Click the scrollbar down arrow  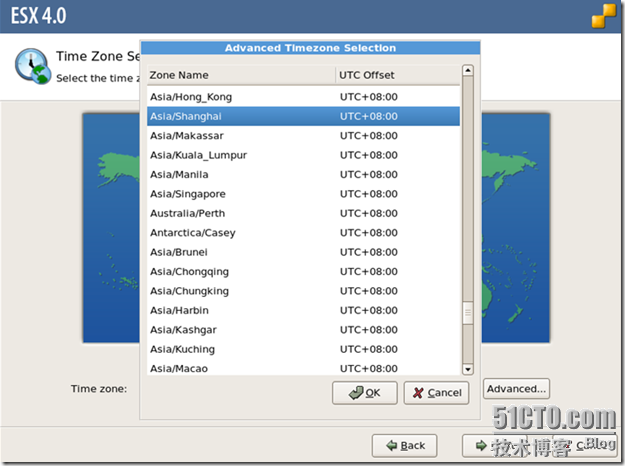(x=468, y=369)
